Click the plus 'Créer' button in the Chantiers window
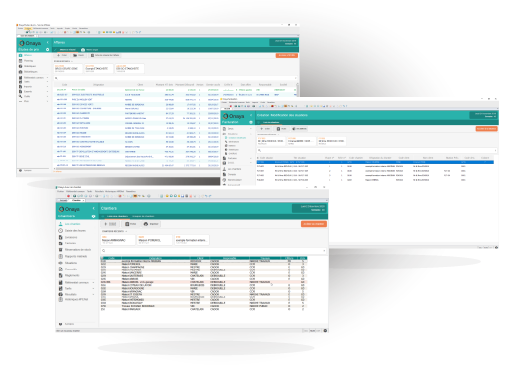The image size is (512, 376). (110, 224)
